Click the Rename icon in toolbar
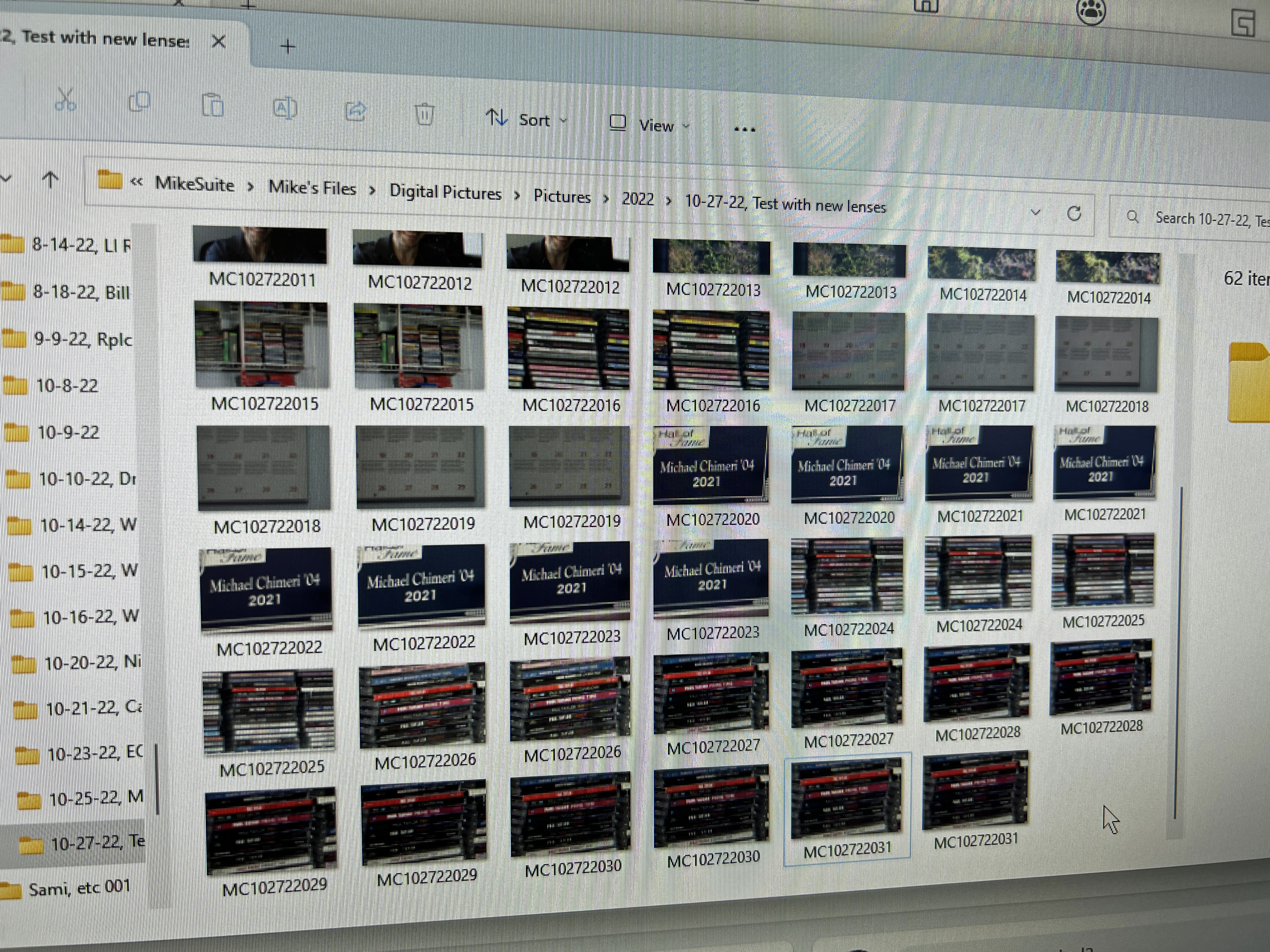The height and width of the screenshot is (952, 1270). point(285,109)
